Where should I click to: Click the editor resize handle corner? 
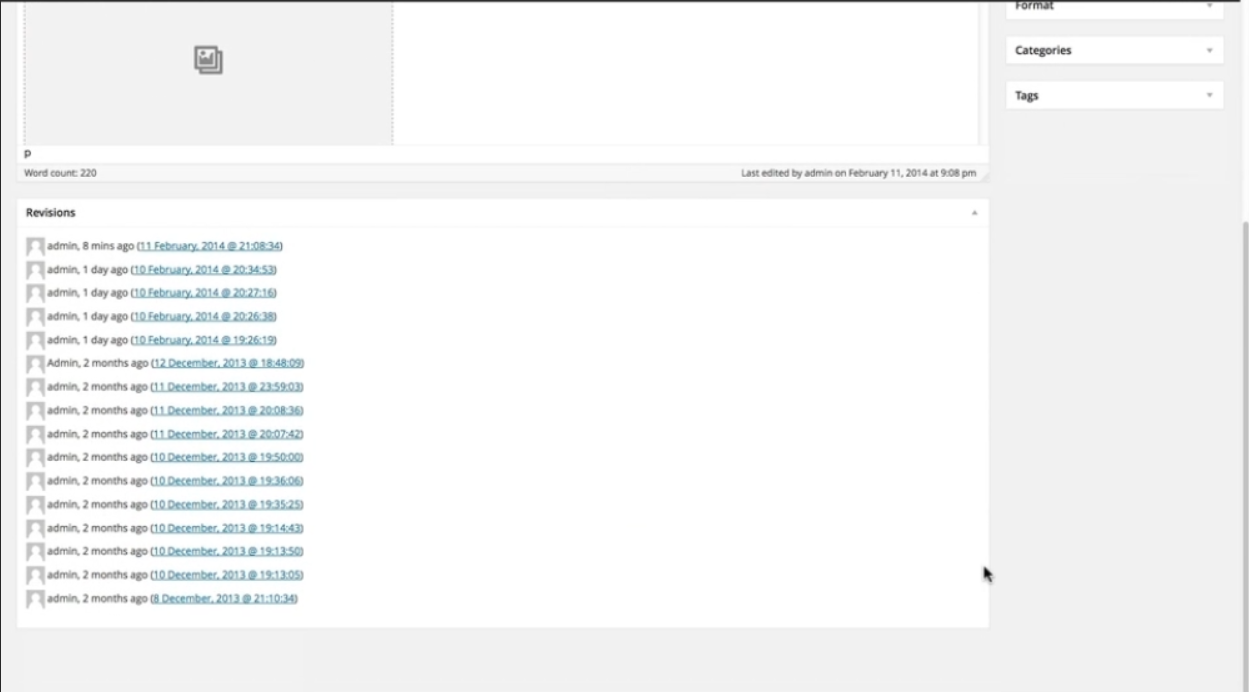pyautogui.click(x=983, y=174)
